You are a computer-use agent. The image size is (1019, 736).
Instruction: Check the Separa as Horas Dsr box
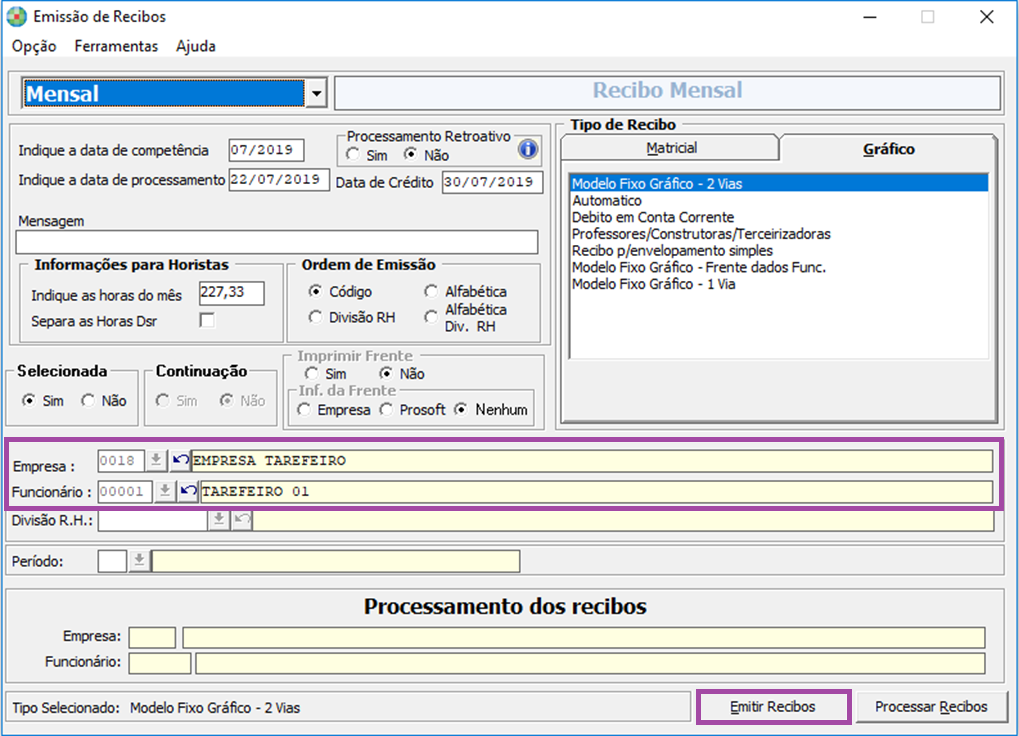[207, 320]
